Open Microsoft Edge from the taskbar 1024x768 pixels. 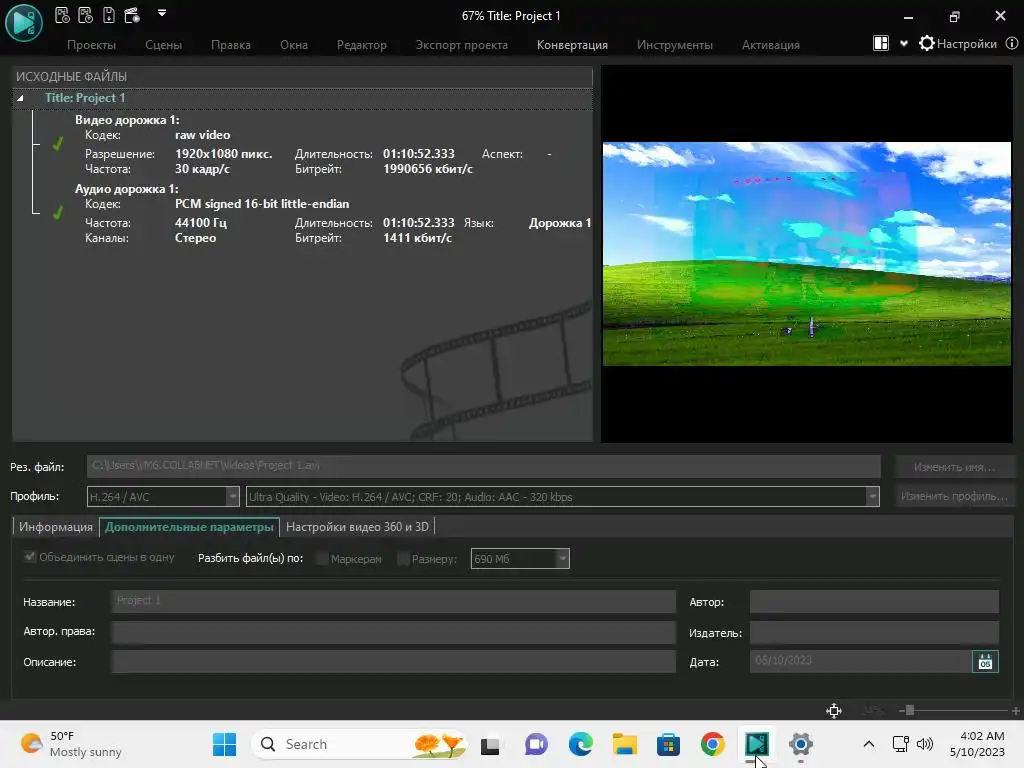point(580,744)
